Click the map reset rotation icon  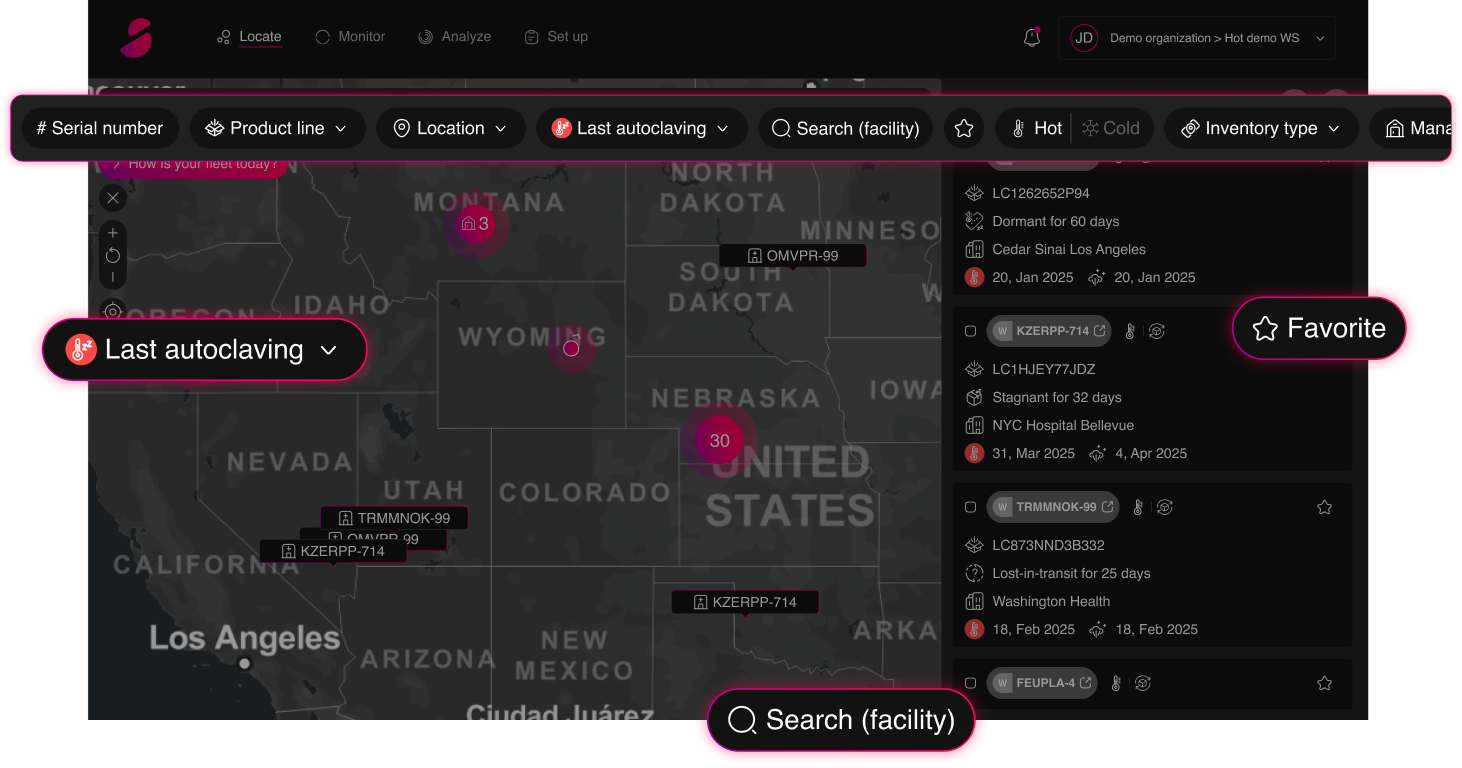(x=113, y=255)
